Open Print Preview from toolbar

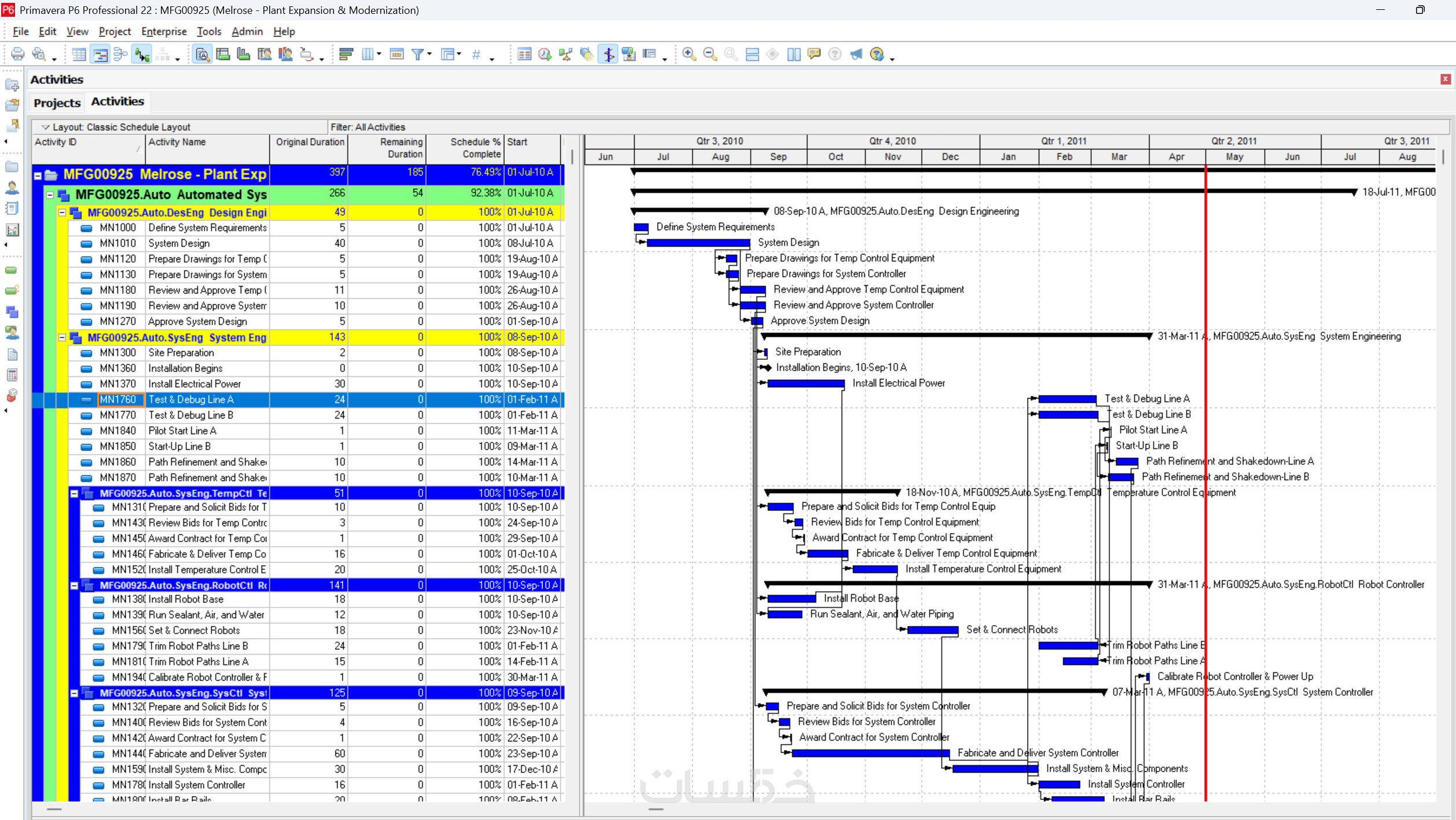point(39,54)
